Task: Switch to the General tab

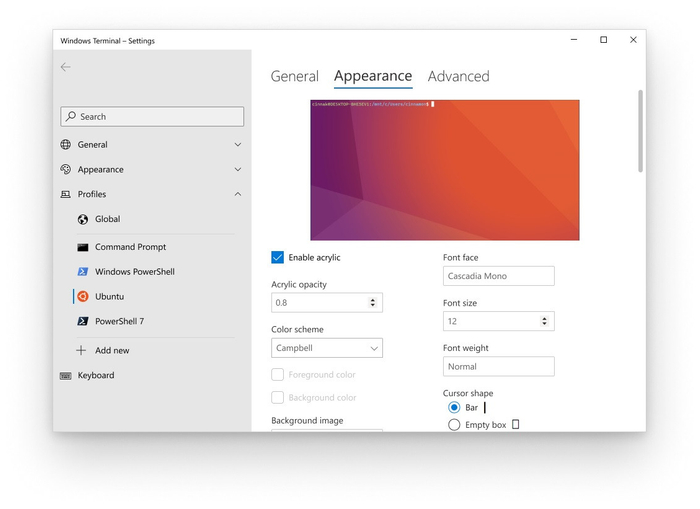Action: point(295,76)
